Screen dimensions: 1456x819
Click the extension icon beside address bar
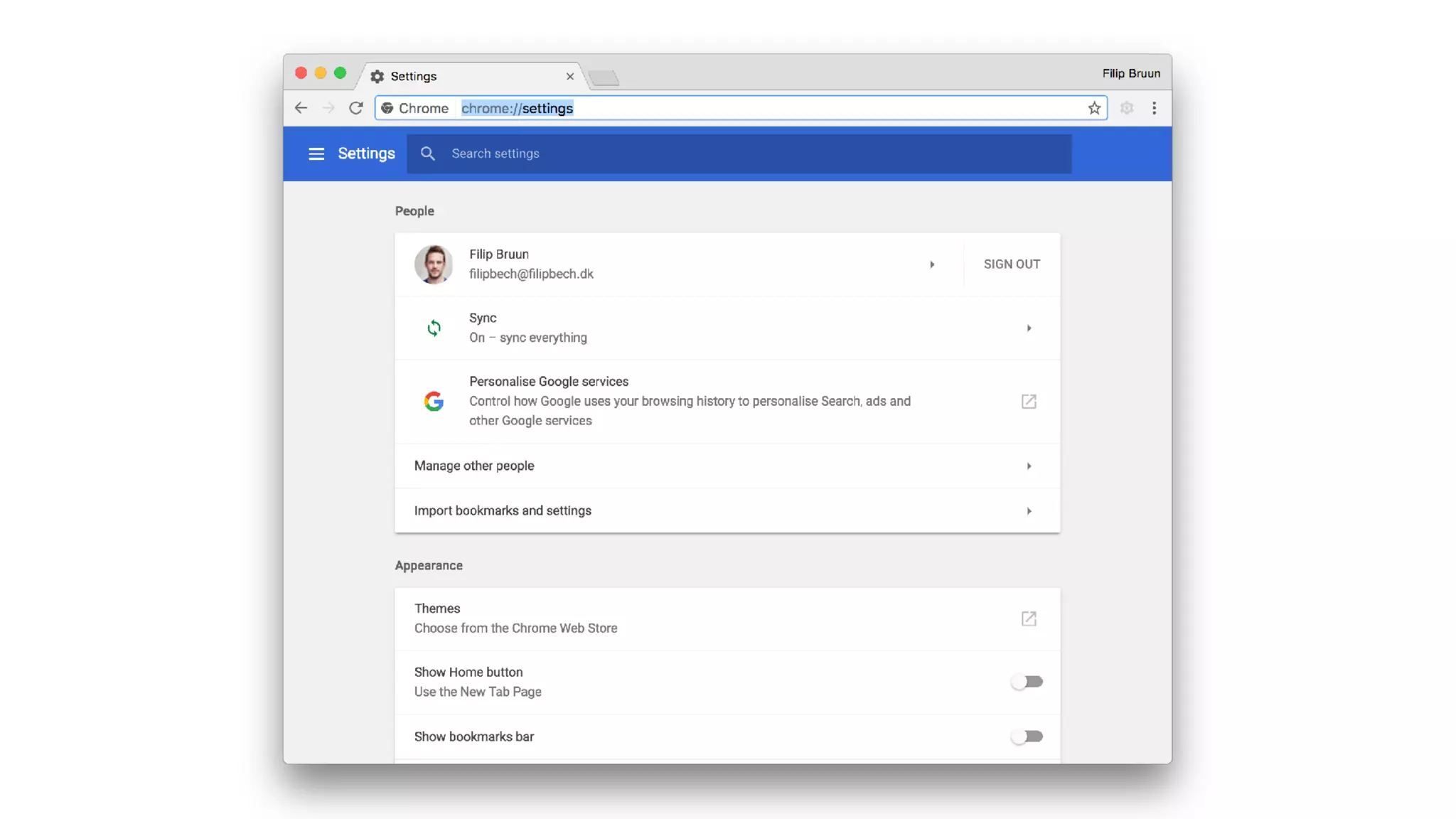[x=1126, y=108]
